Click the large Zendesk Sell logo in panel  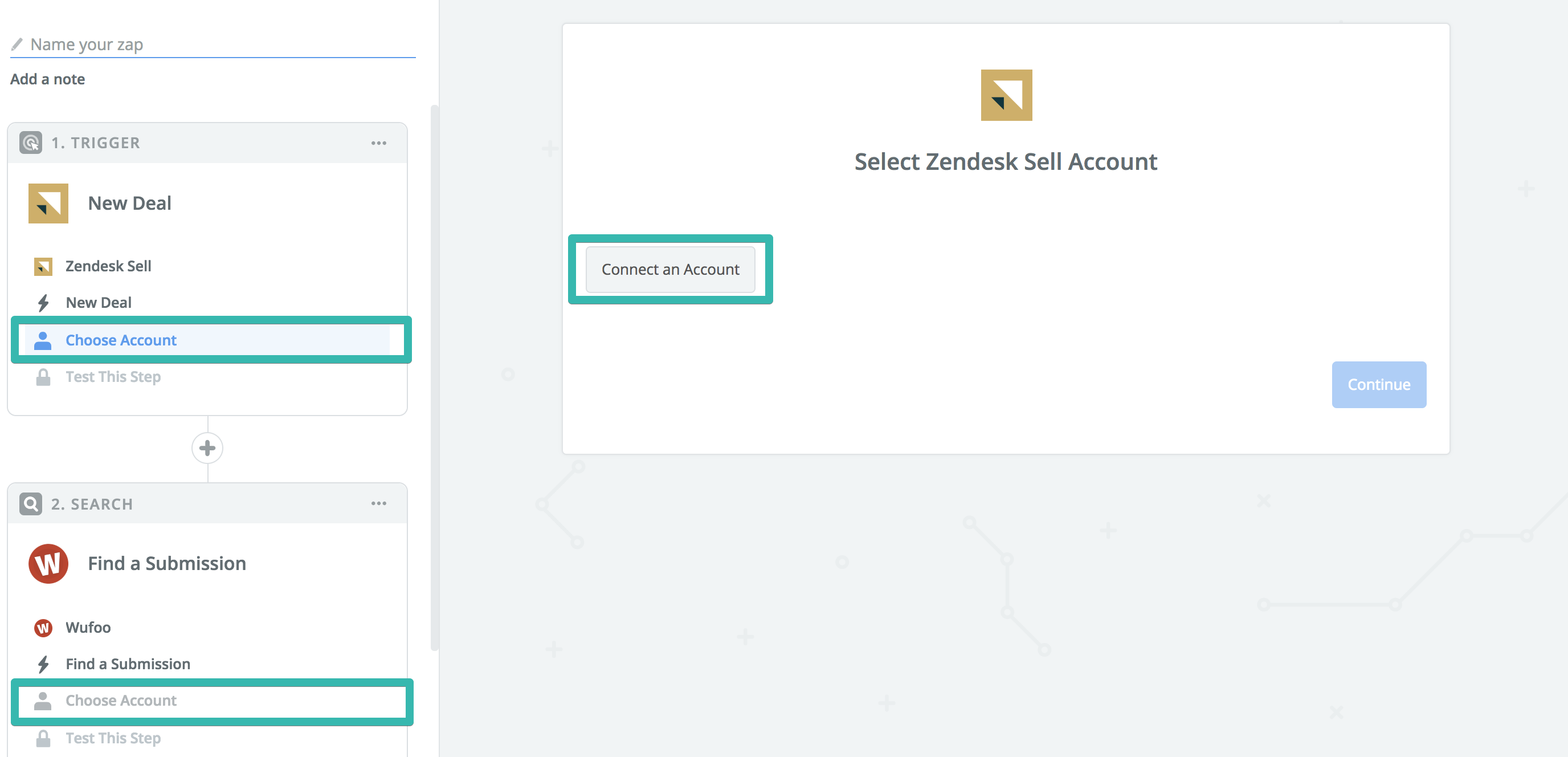tap(1006, 95)
